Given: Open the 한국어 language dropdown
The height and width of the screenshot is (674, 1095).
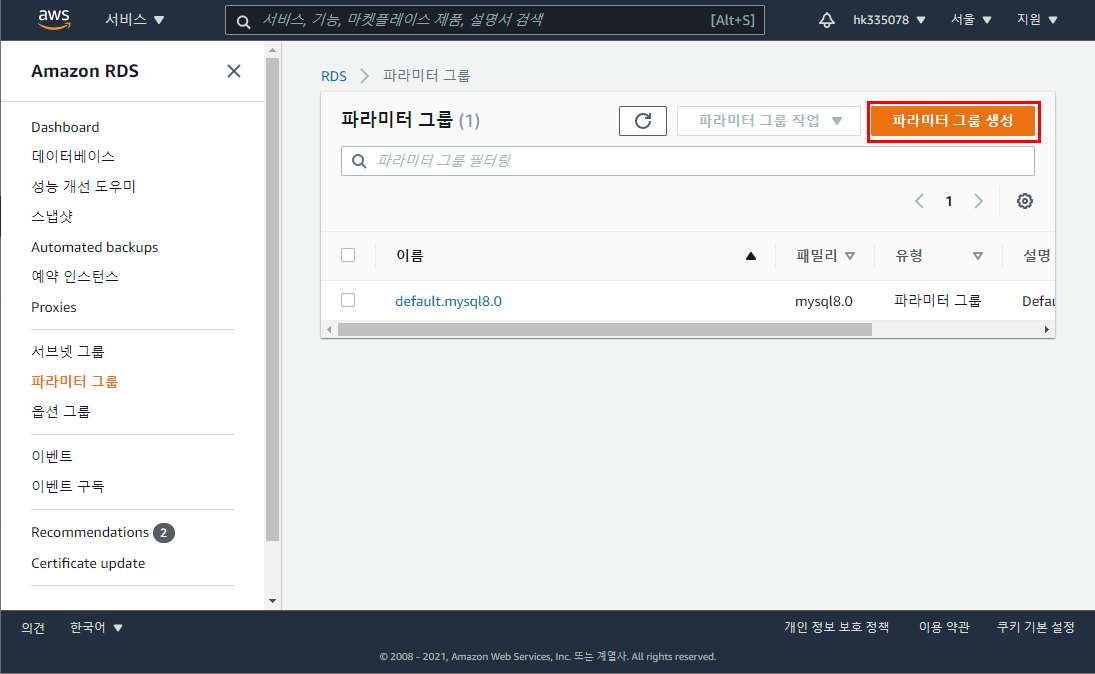Looking at the screenshot, I should 96,627.
